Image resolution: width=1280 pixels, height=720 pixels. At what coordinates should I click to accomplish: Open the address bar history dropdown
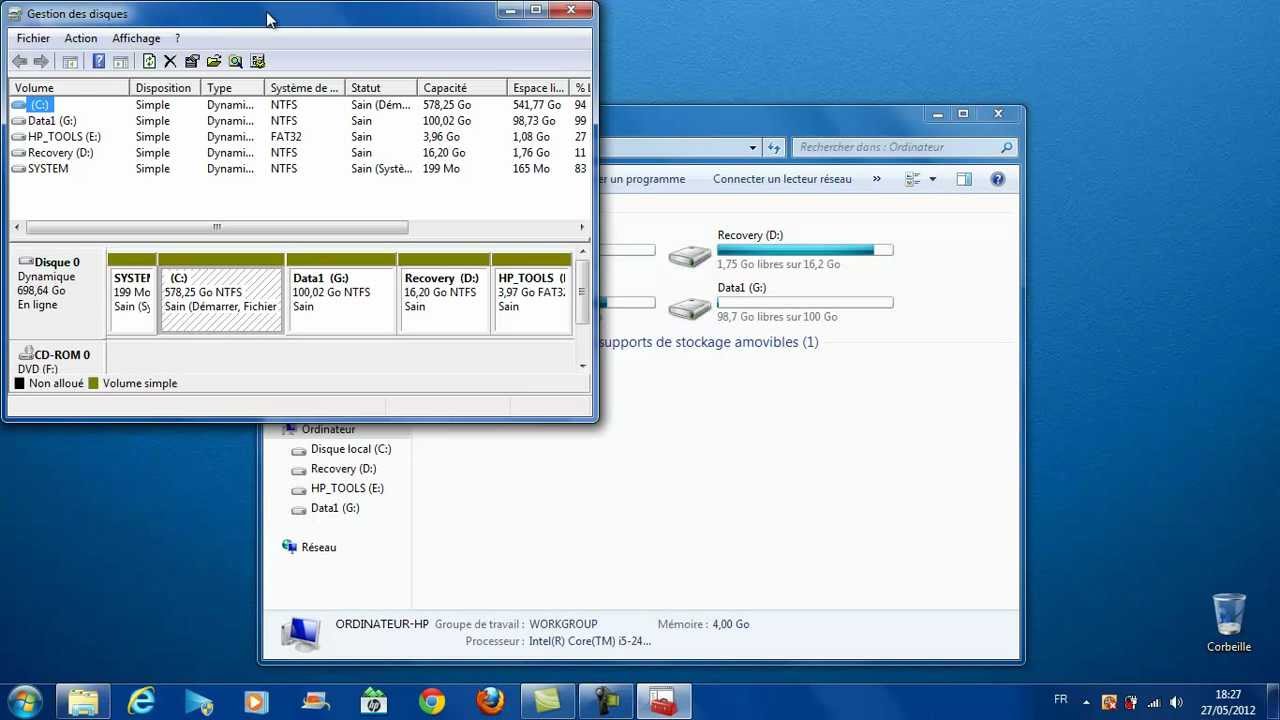[x=752, y=148]
